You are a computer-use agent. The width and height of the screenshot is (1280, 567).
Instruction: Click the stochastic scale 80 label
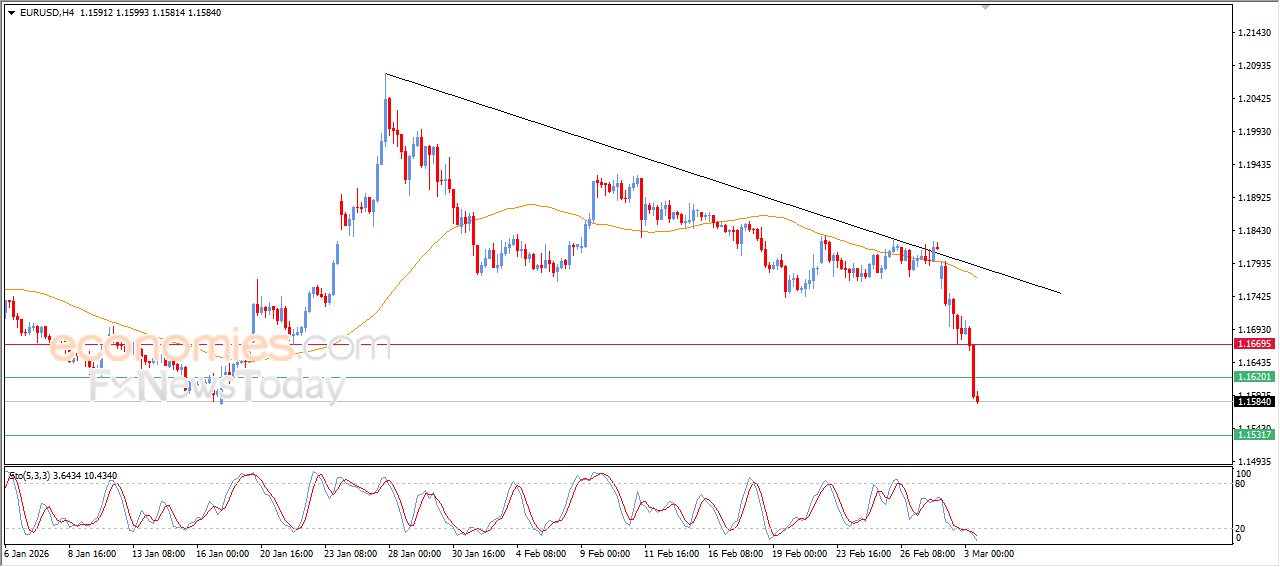1241,484
